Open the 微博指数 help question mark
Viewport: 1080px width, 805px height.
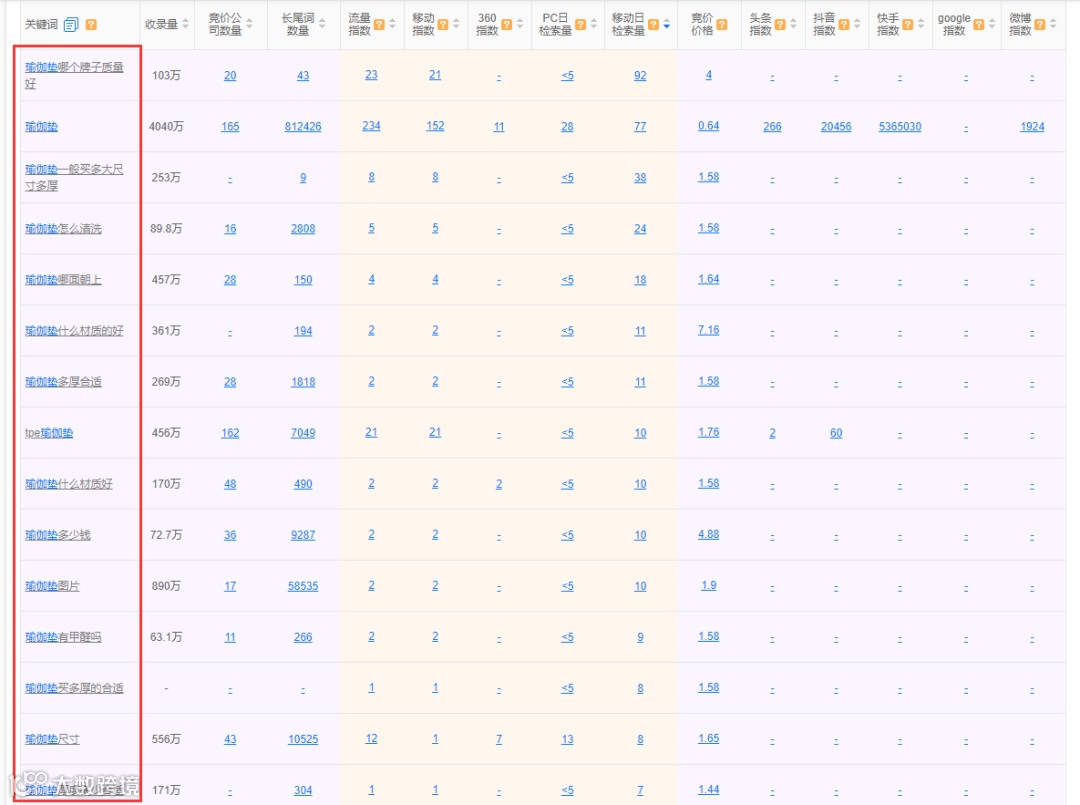click(x=1040, y=25)
